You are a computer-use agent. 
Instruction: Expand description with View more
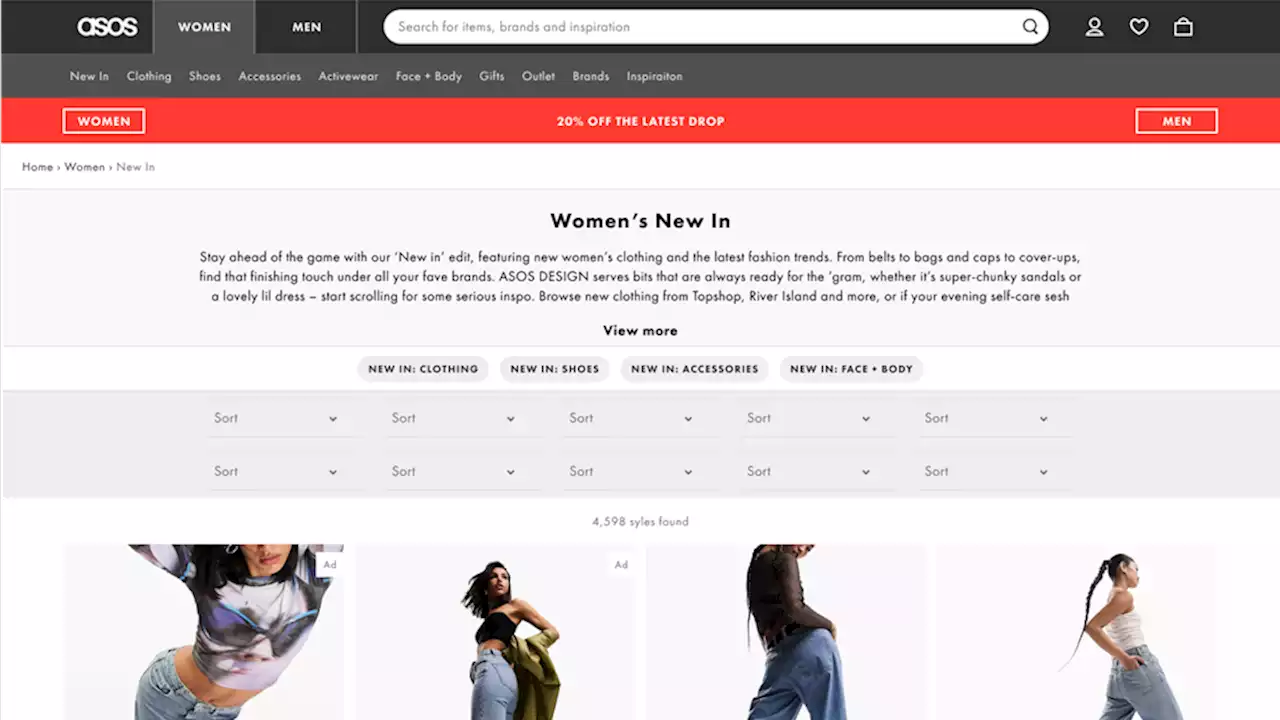coord(640,331)
